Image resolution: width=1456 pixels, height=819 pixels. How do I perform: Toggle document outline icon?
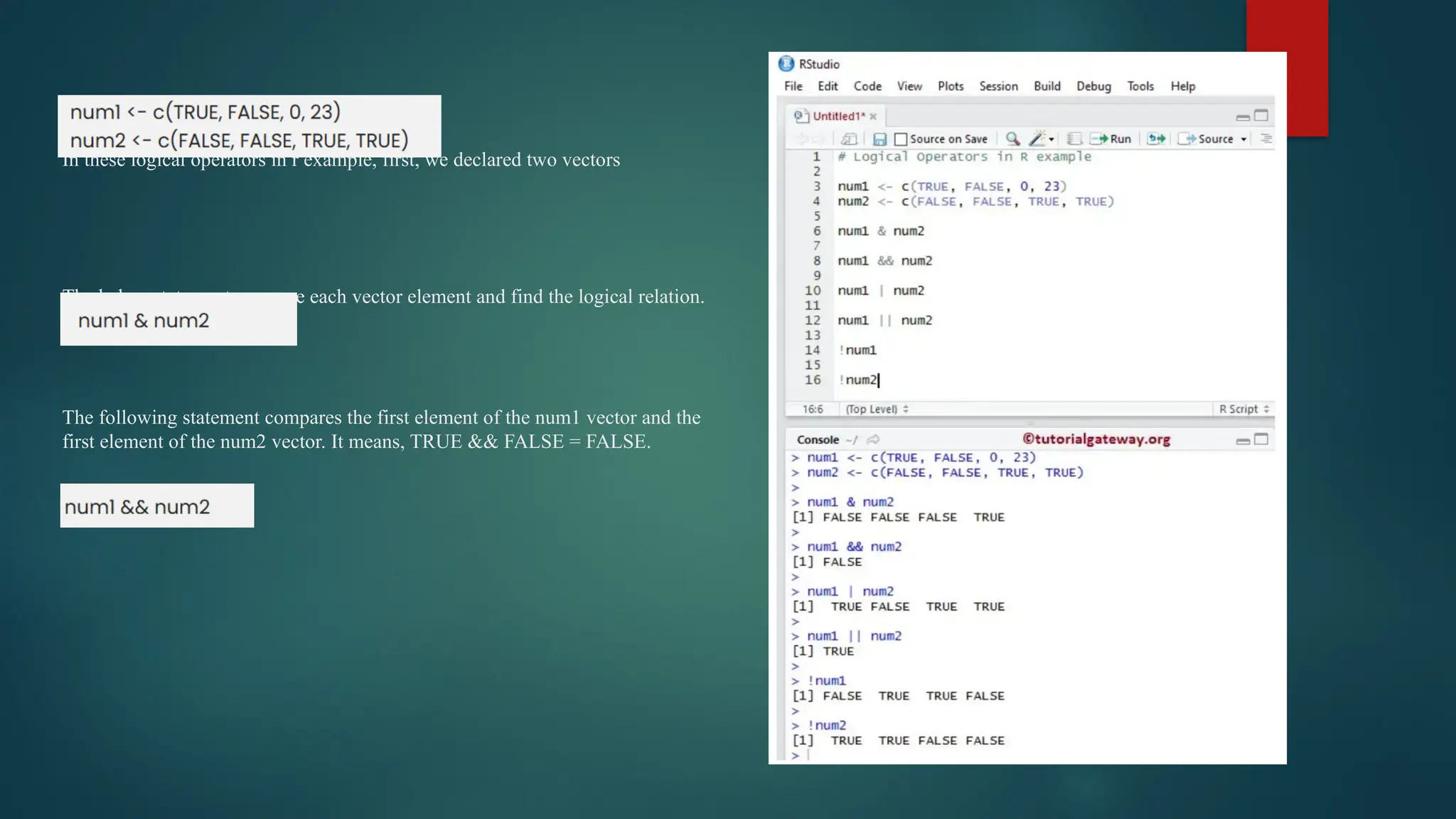pos(1265,139)
